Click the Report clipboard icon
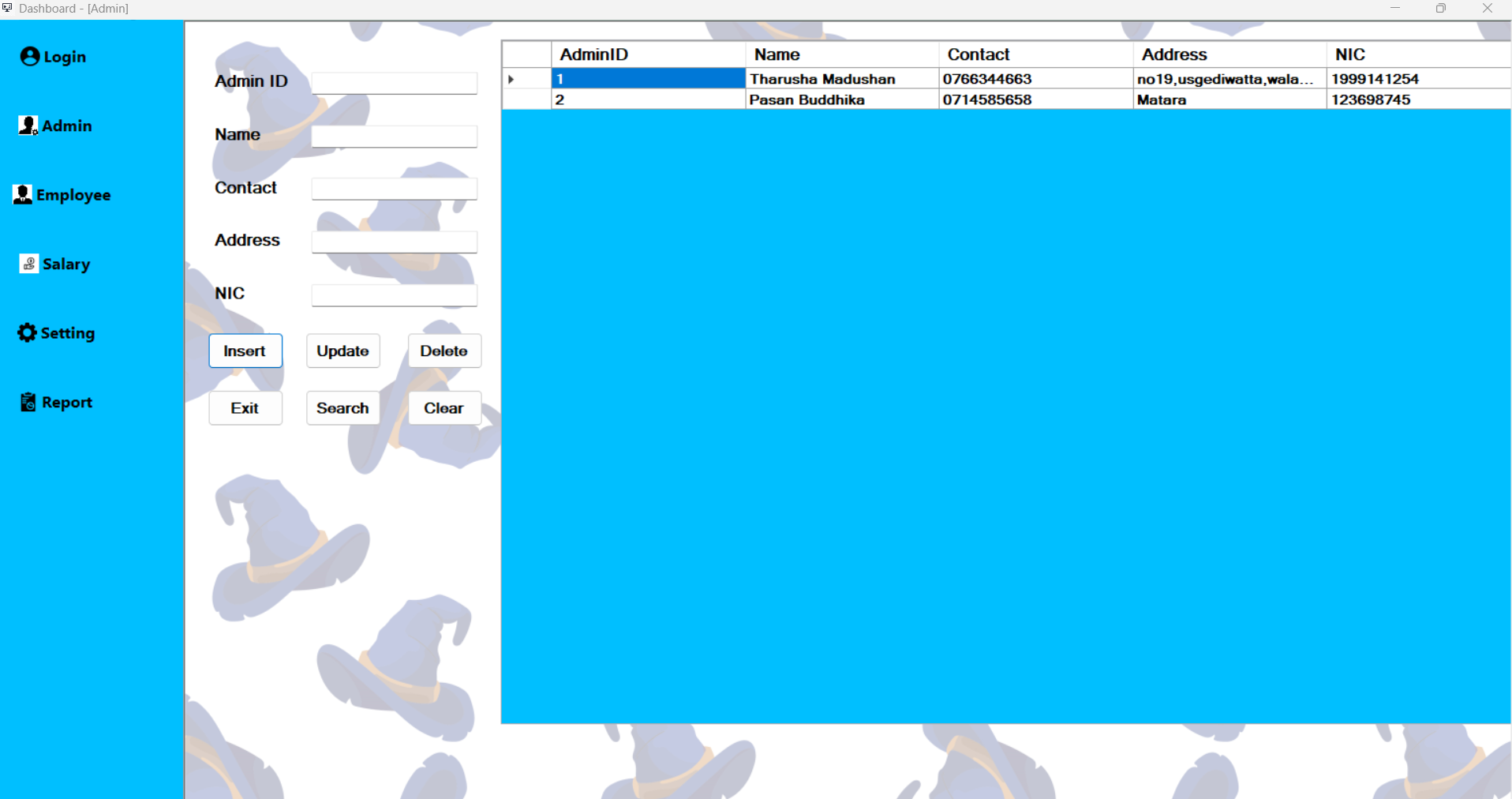The image size is (1512, 799). (28, 402)
